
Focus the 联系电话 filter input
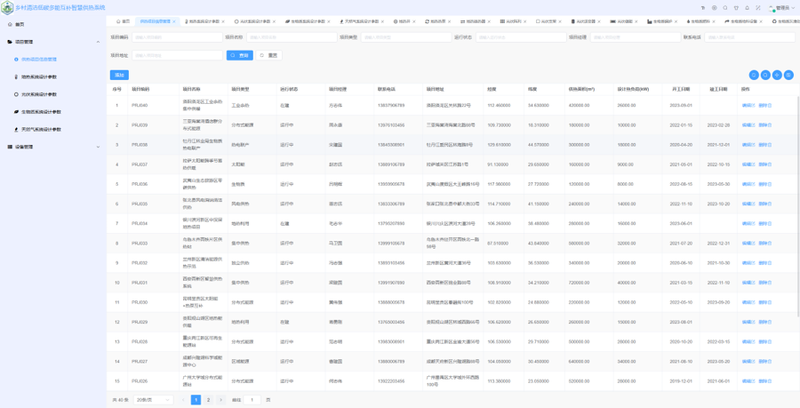click(750, 37)
